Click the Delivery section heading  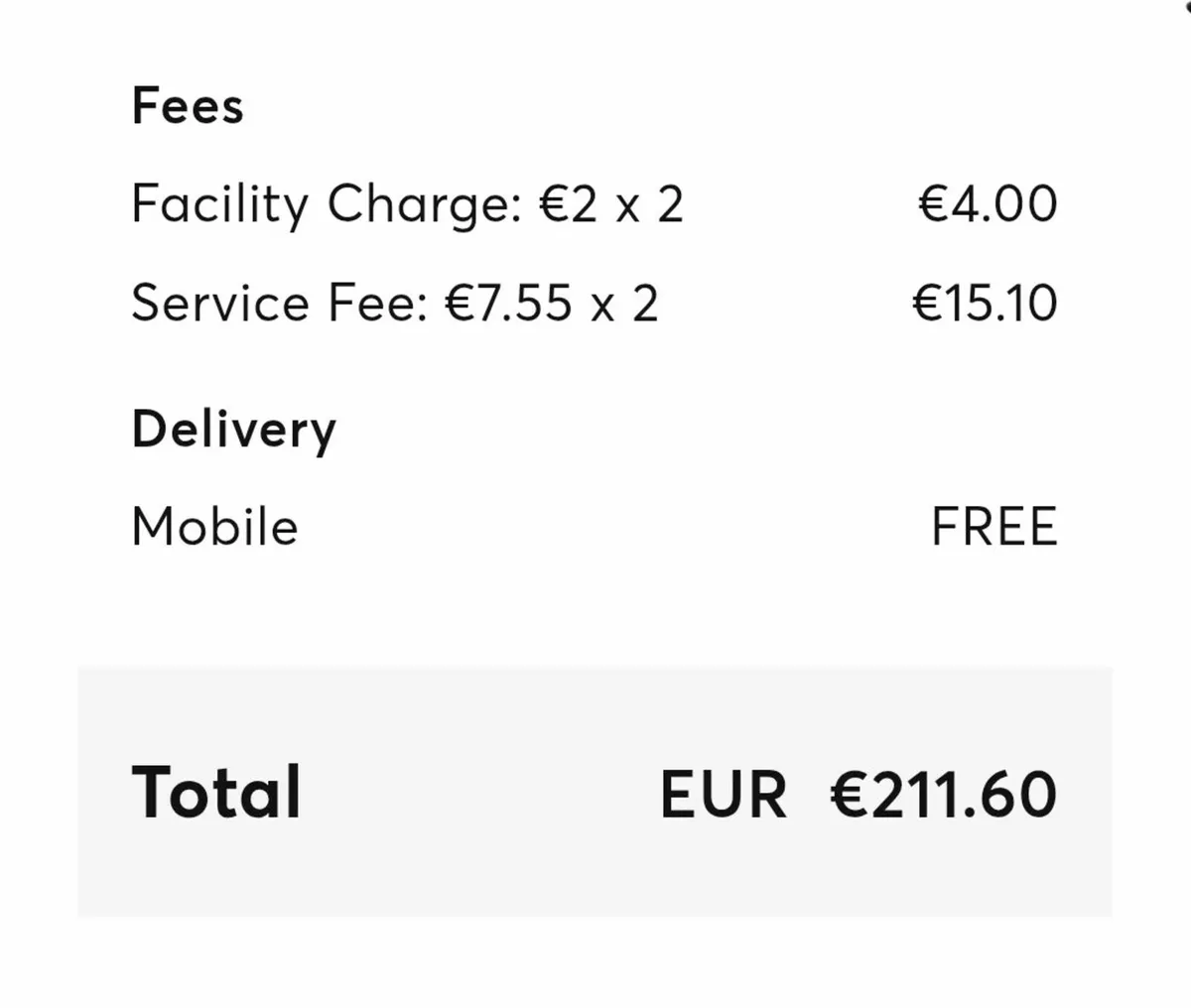(x=233, y=431)
